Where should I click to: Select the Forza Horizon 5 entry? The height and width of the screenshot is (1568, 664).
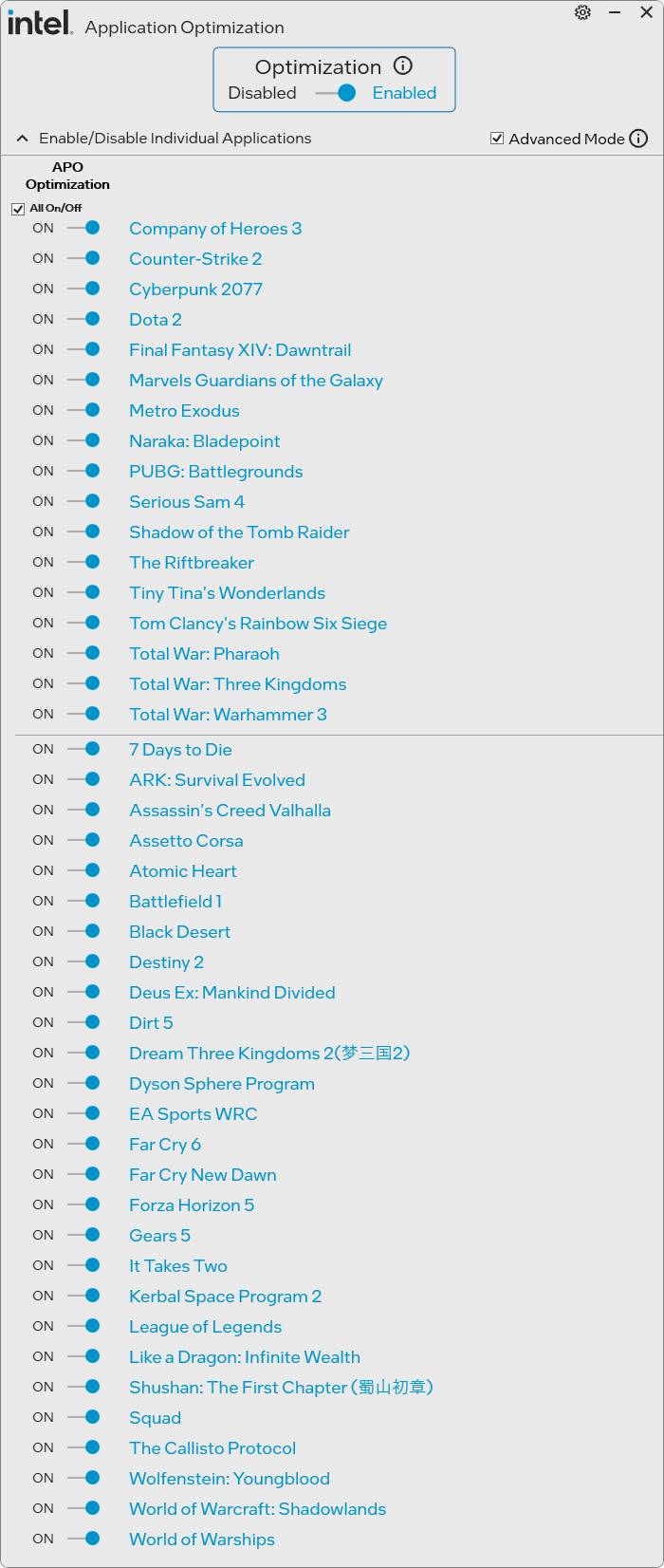(192, 1205)
